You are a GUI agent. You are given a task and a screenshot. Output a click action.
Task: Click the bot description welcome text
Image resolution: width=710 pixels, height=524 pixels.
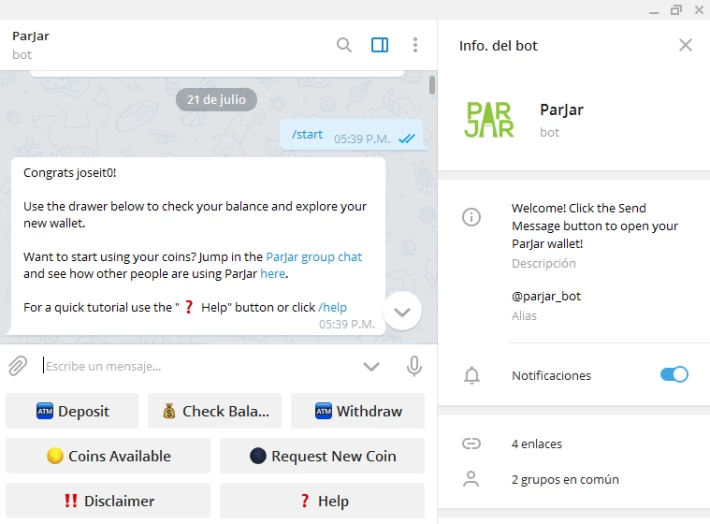click(595, 226)
